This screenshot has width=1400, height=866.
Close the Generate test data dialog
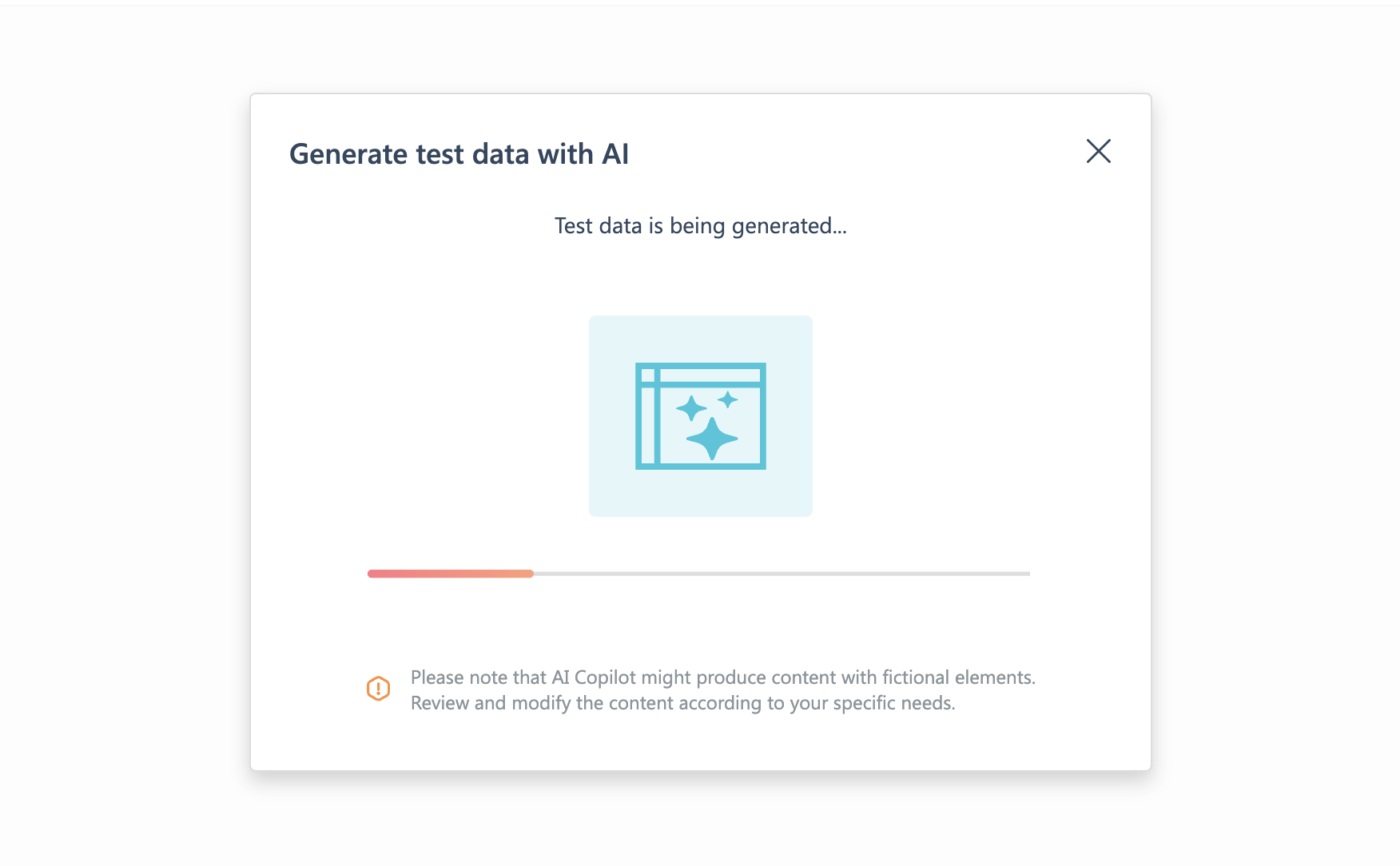(1099, 151)
